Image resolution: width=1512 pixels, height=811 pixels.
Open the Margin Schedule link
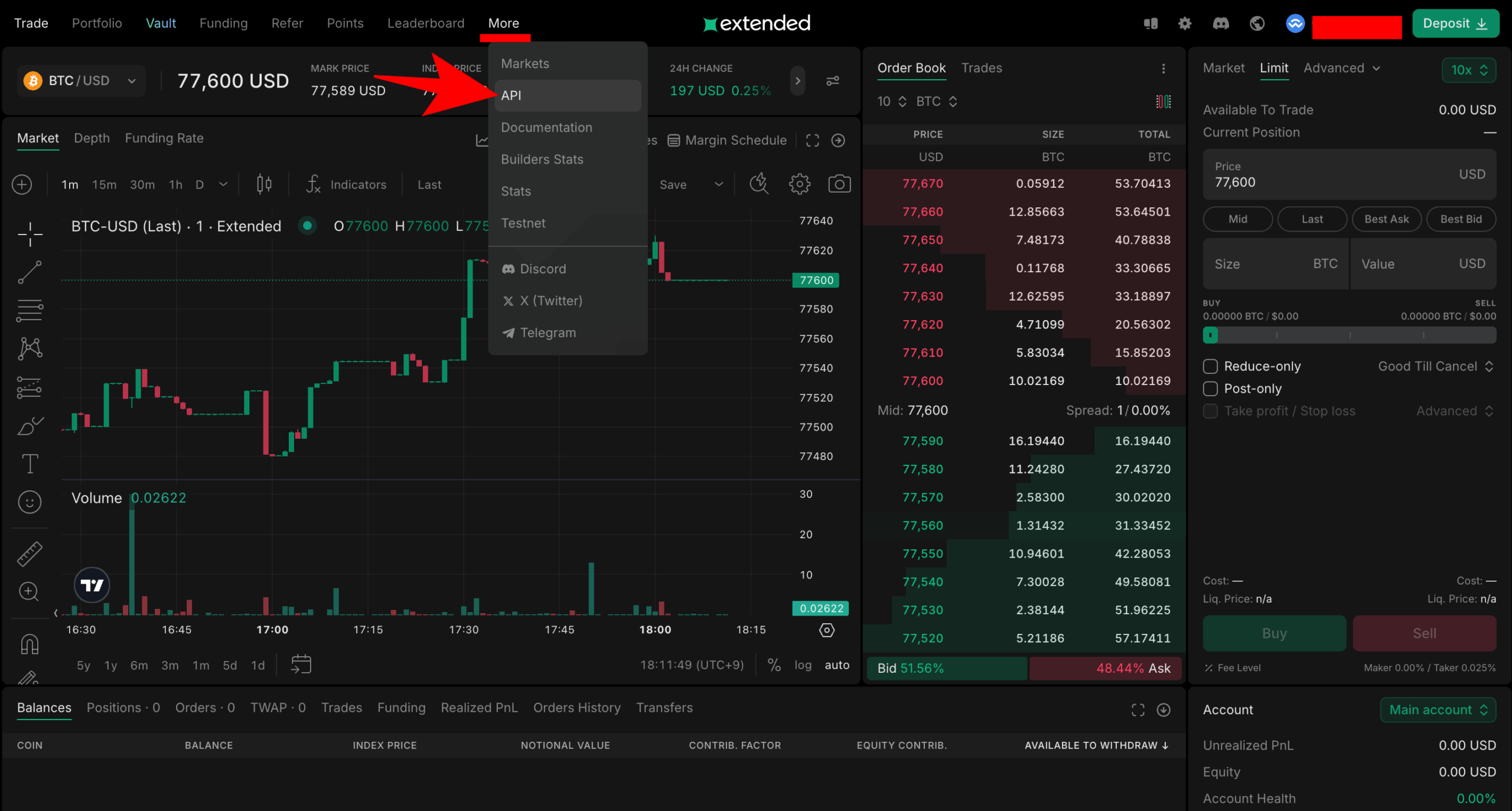coord(727,140)
